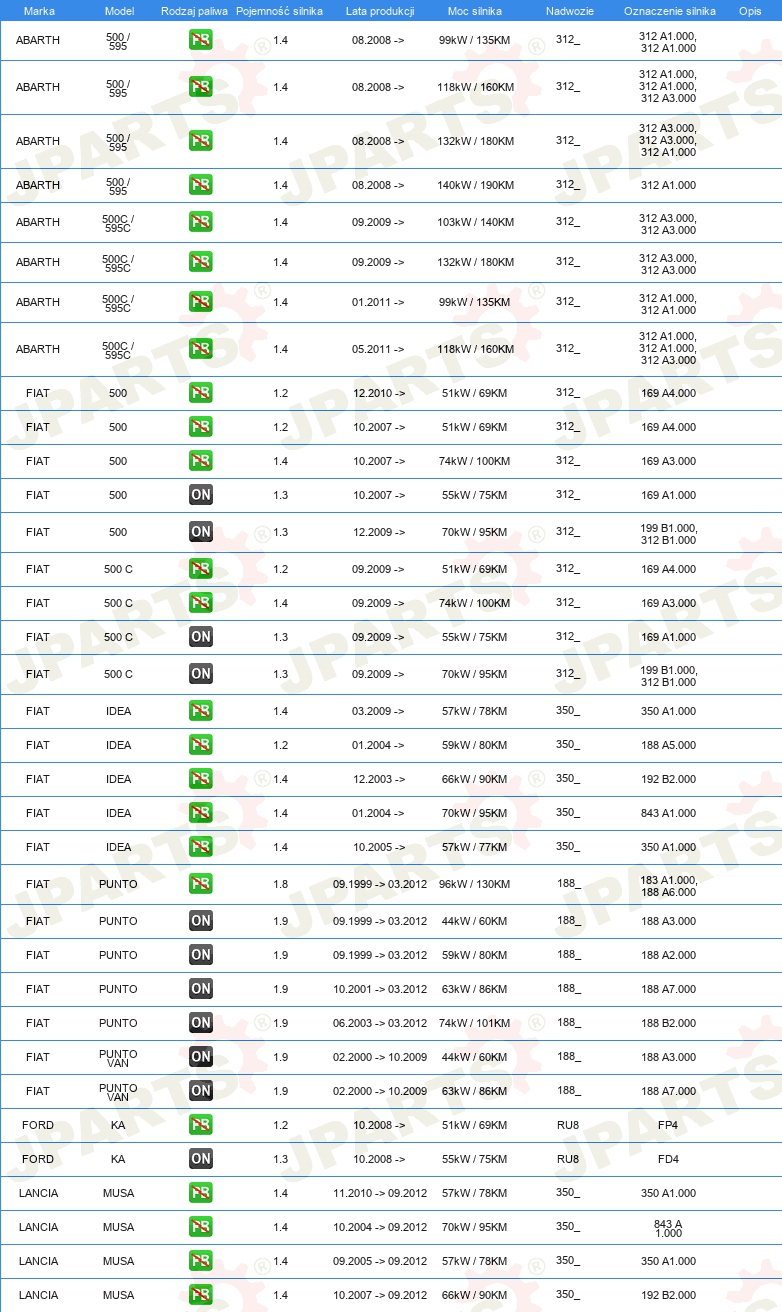
Task: Click production date 05.2011 ->
Action: (378, 349)
